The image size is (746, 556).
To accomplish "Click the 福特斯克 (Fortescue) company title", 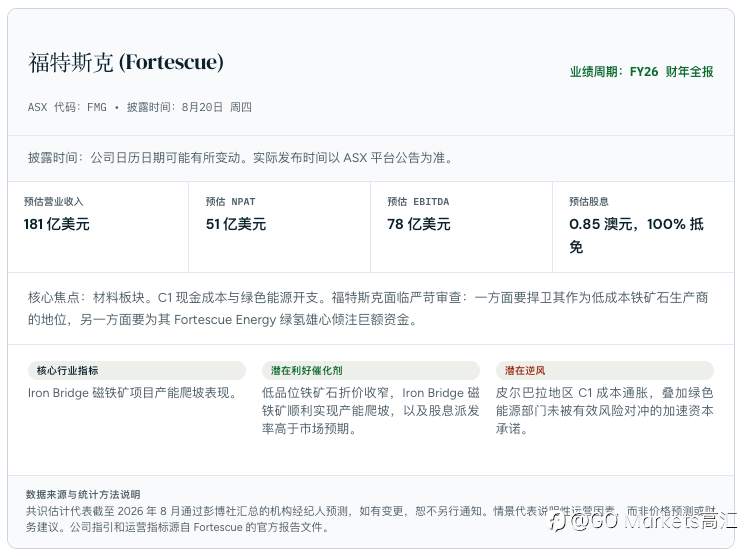I will 126,62.
